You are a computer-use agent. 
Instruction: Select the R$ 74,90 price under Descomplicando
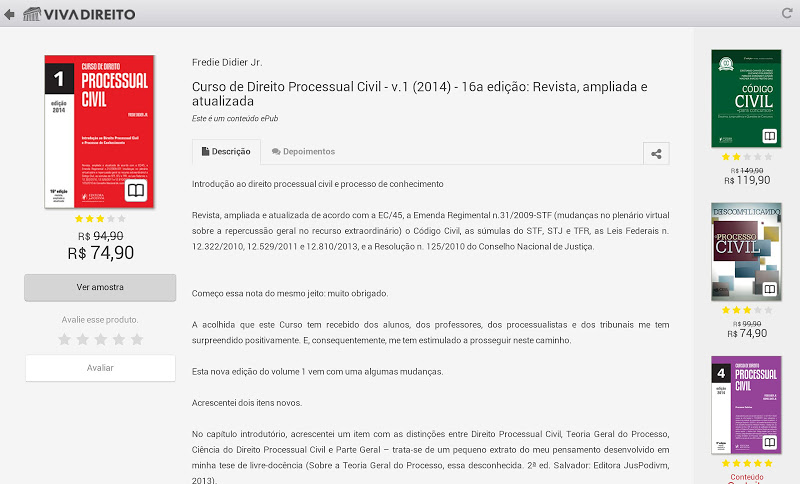[x=747, y=333]
